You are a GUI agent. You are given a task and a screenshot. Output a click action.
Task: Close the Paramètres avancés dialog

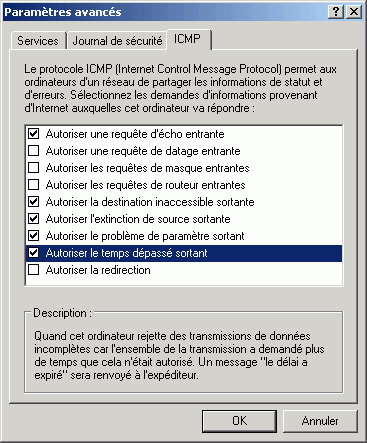click(x=353, y=12)
